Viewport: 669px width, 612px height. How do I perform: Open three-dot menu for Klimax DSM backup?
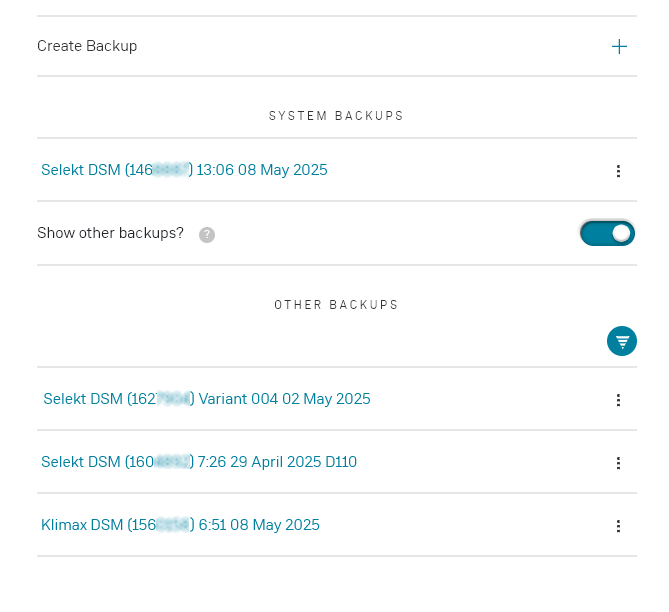(618, 526)
